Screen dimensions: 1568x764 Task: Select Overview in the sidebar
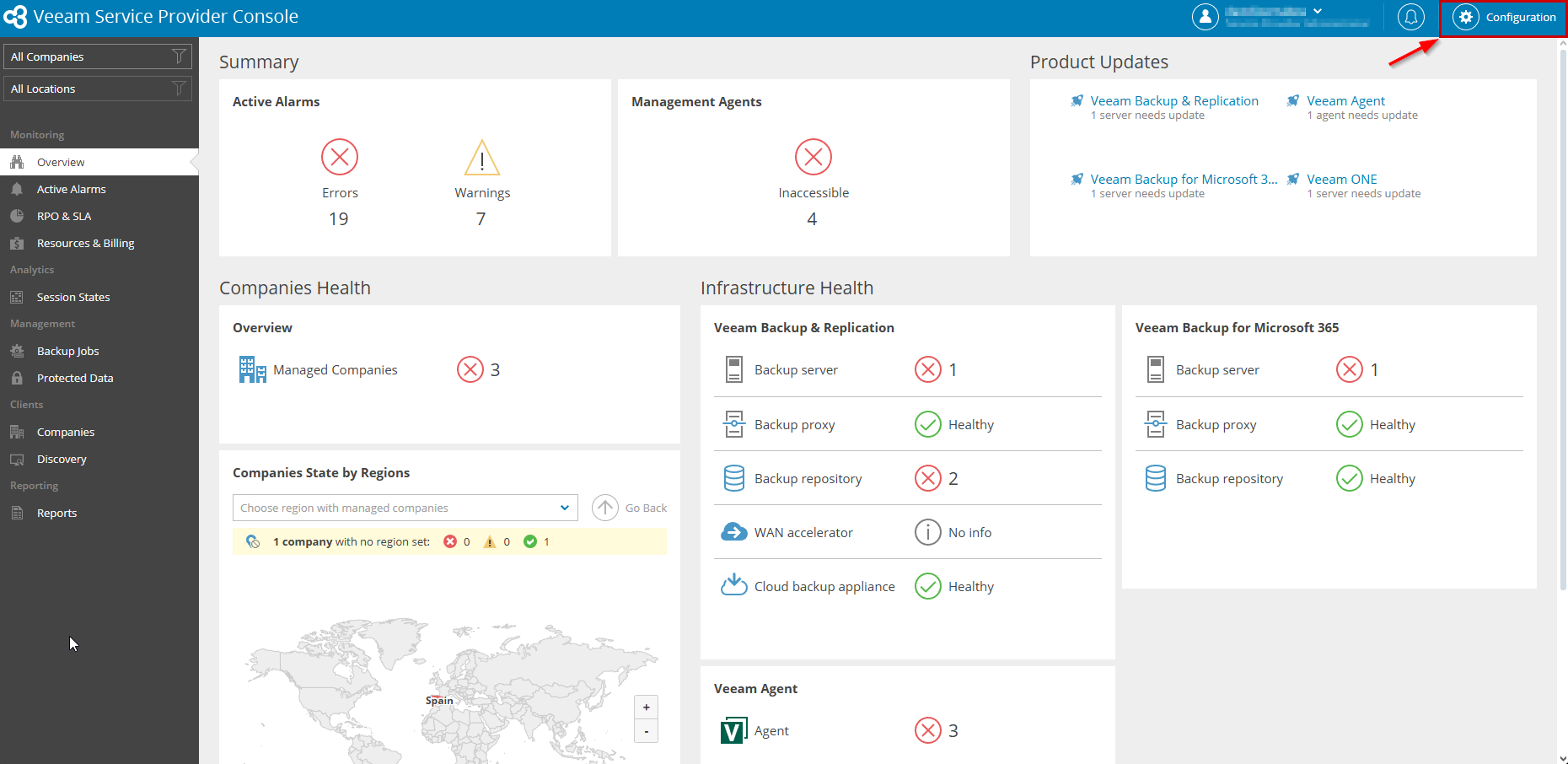[99, 162]
